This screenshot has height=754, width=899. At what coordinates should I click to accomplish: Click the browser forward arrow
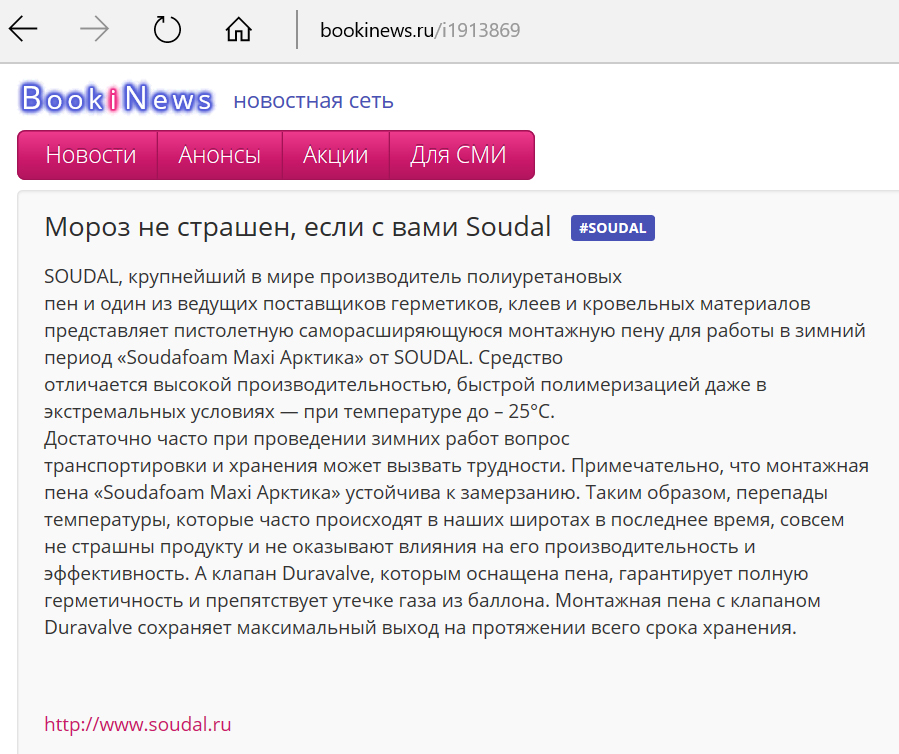pos(94,29)
